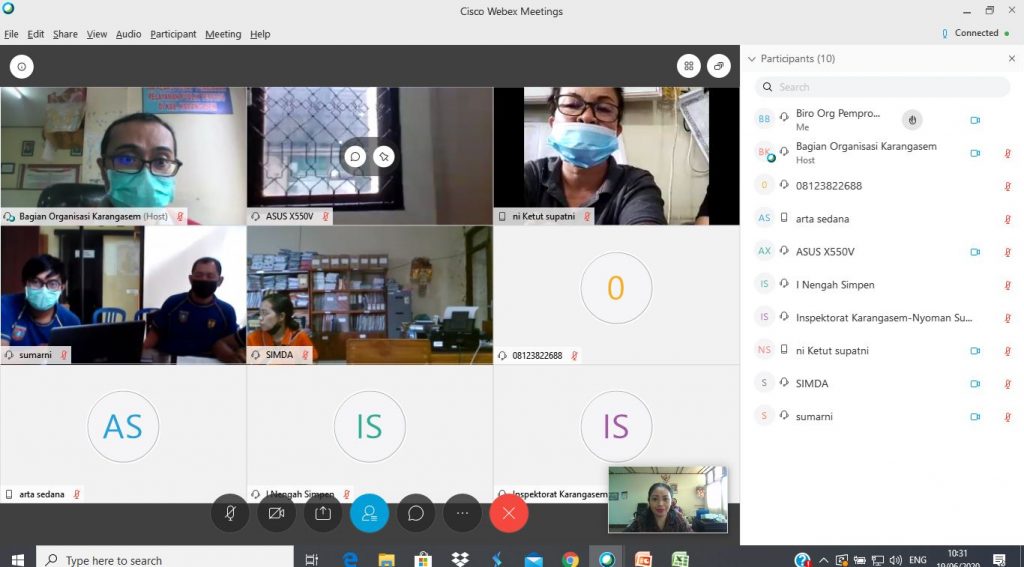Screen dimensions: 1024x567
Task: Select arta sedana in participants list
Action: [822, 219]
